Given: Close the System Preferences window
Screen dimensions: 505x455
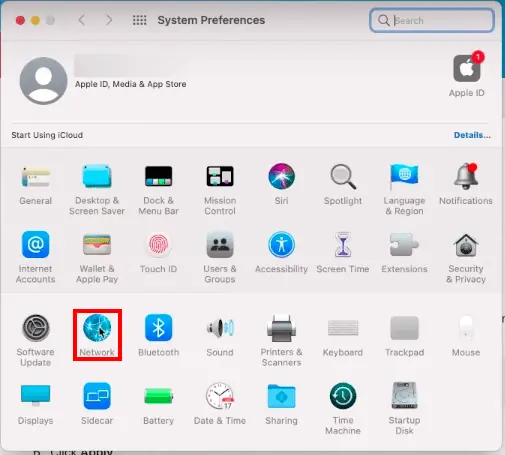Looking at the screenshot, I should coord(20,20).
